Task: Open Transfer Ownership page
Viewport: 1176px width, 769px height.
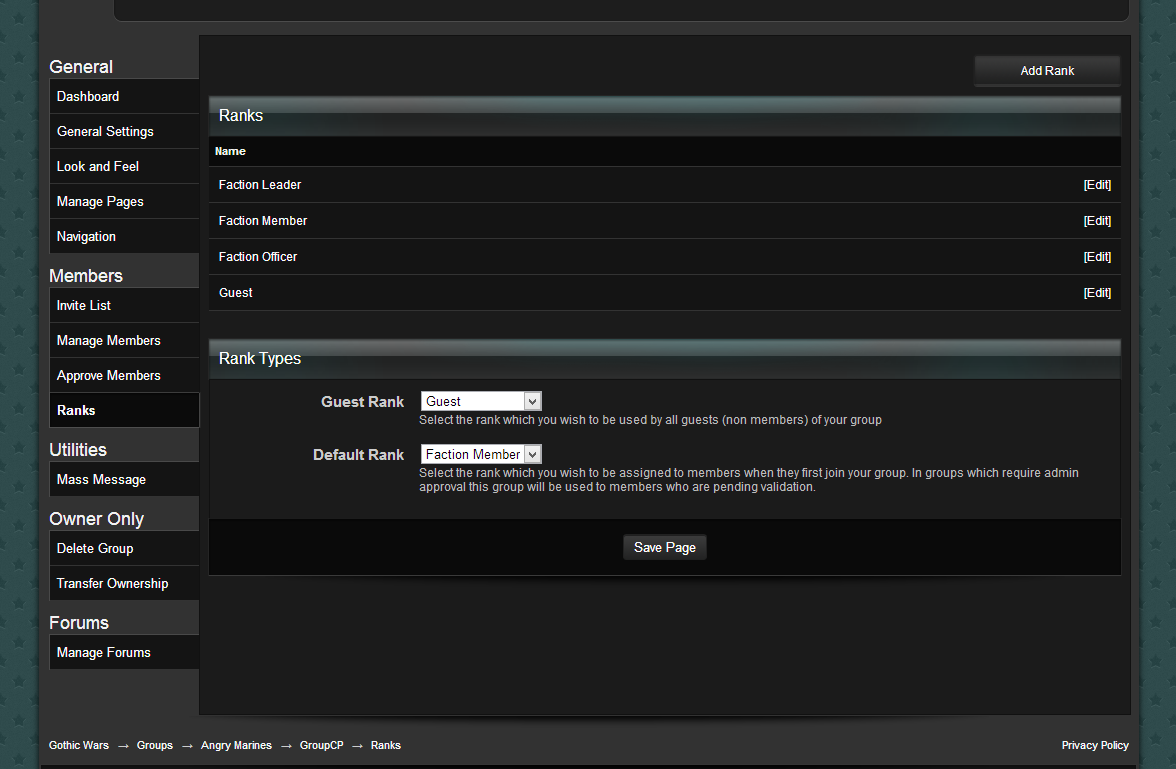Action: [x=124, y=583]
